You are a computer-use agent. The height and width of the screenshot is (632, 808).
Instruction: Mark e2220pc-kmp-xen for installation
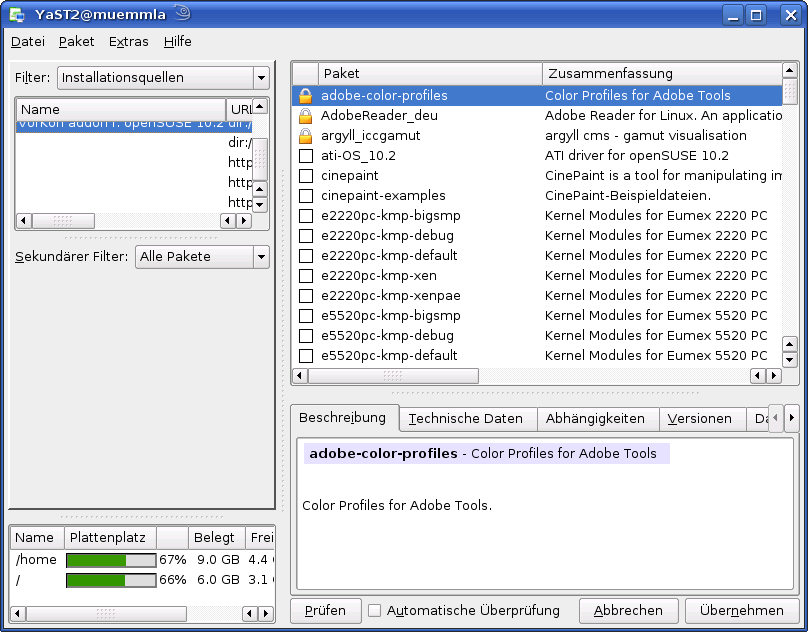pyautogui.click(x=306, y=276)
